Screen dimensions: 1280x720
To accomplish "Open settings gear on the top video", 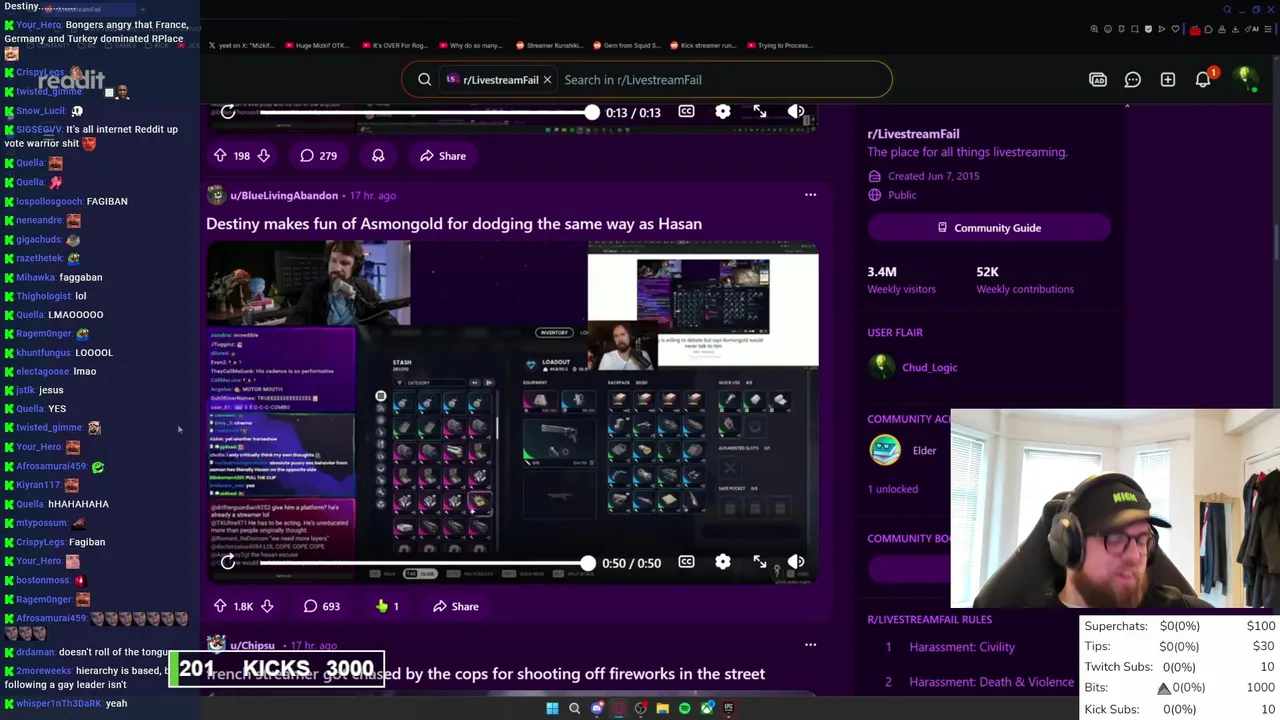I will coord(723,112).
